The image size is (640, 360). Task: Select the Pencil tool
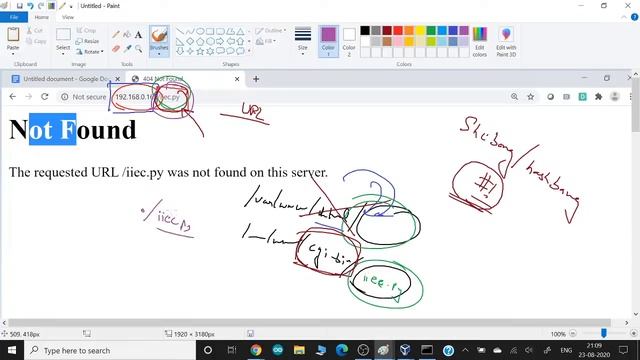coord(116,35)
